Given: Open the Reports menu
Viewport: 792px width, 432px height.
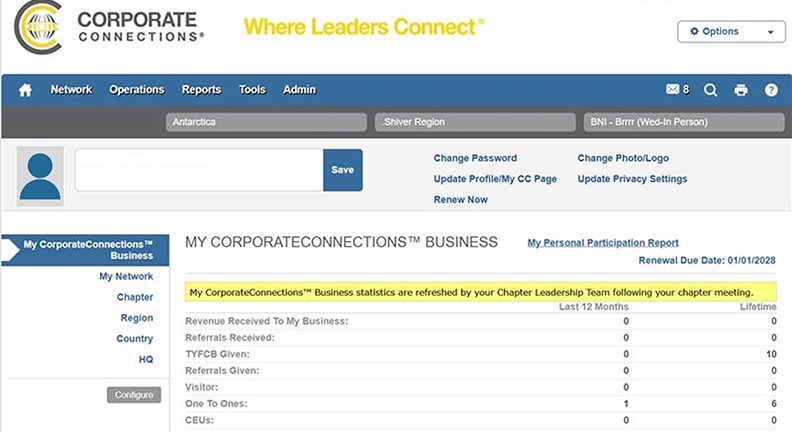Looking at the screenshot, I should tap(201, 89).
